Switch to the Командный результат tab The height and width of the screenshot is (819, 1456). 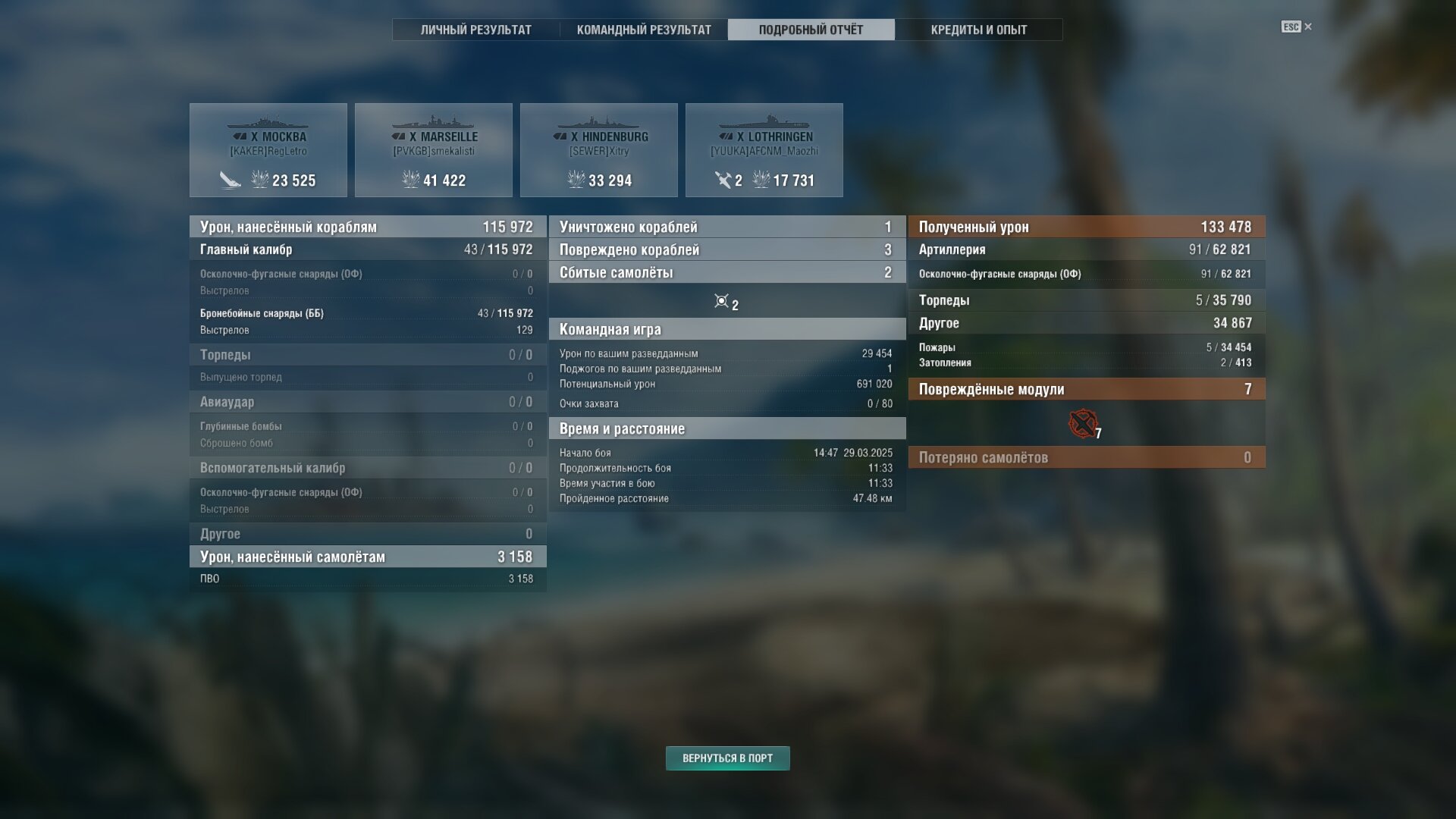[644, 30]
